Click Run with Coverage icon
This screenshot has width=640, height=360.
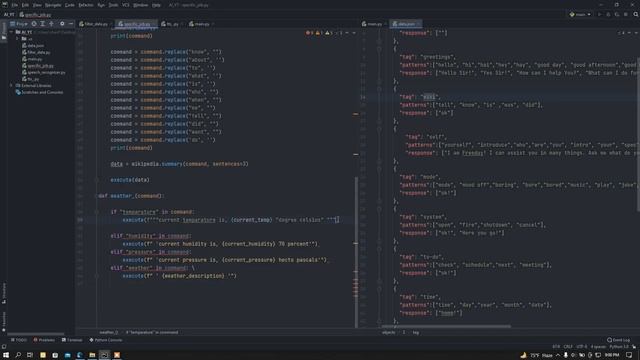pos(617,14)
